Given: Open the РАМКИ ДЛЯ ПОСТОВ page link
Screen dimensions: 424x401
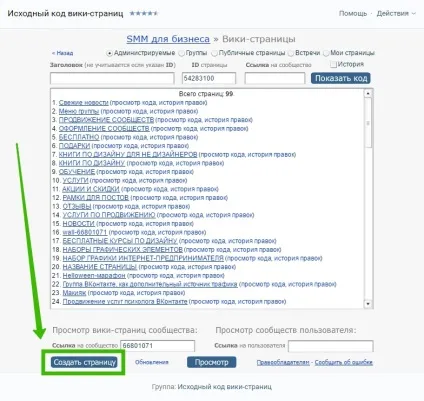Looking at the screenshot, I should tap(96, 198).
